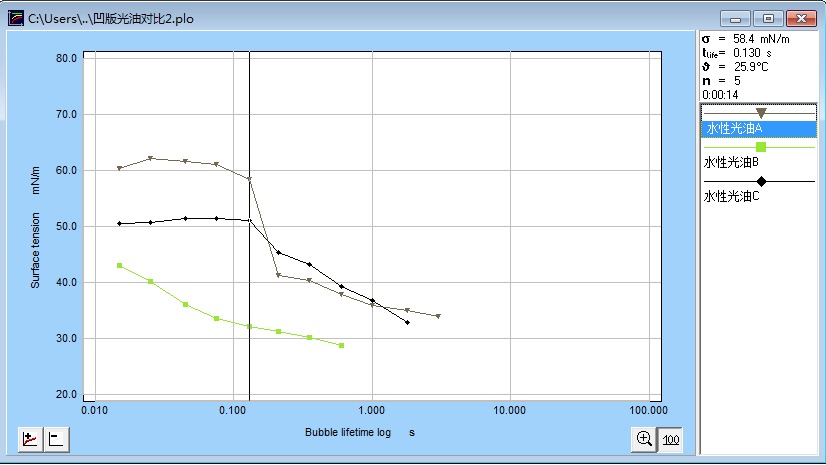Viewport: 826px width, 465px height.
Task: Click the axis settings icon
Action: (x=57, y=439)
